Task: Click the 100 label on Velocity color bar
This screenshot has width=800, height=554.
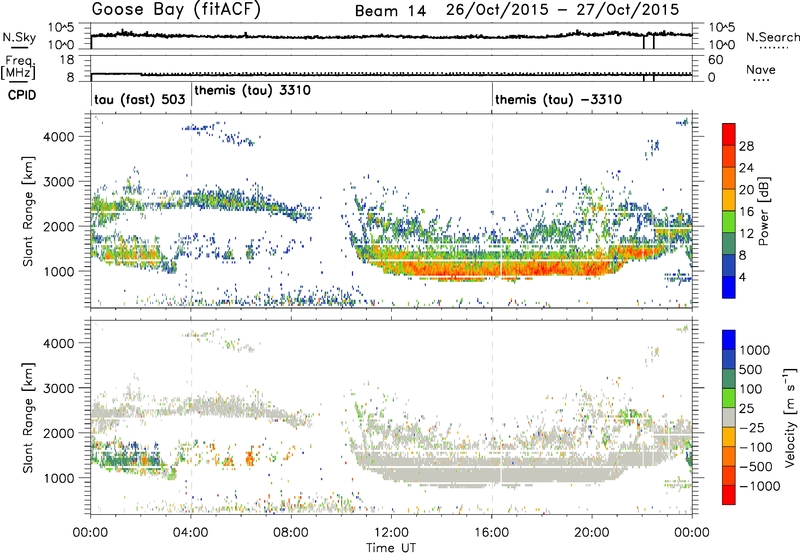Action: [751, 389]
